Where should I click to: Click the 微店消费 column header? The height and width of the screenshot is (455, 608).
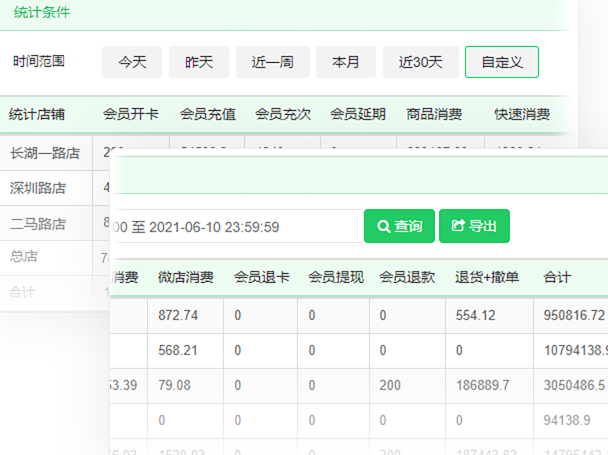(185, 277)
